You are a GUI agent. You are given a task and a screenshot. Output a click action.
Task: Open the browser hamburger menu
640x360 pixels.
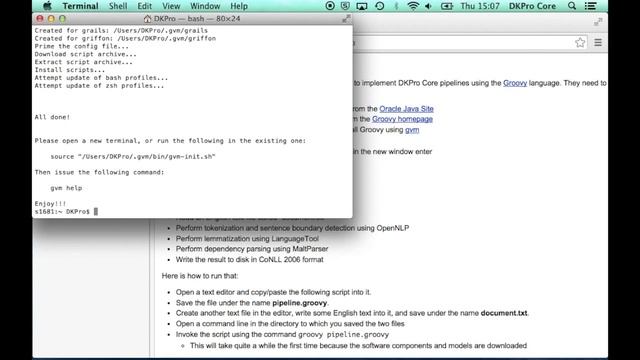598,42
